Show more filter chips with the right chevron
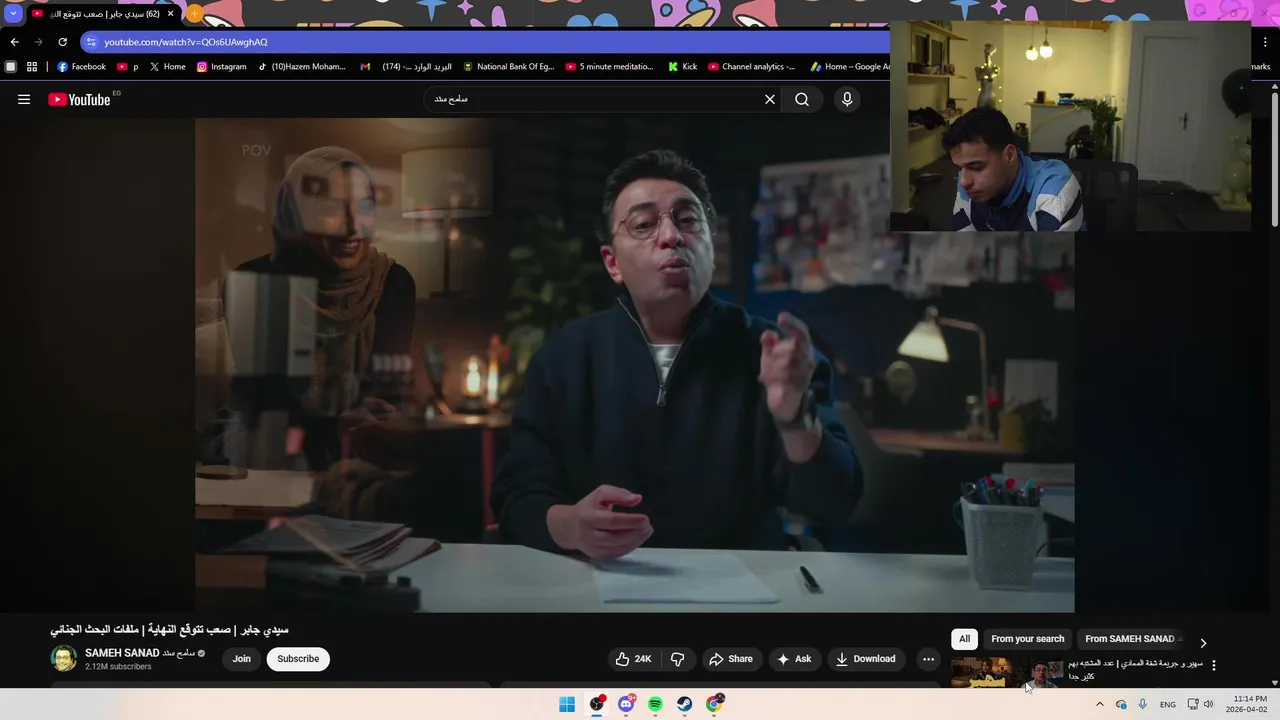The height and width of the screenshot is (720, 1280). tap(1203, 643)
